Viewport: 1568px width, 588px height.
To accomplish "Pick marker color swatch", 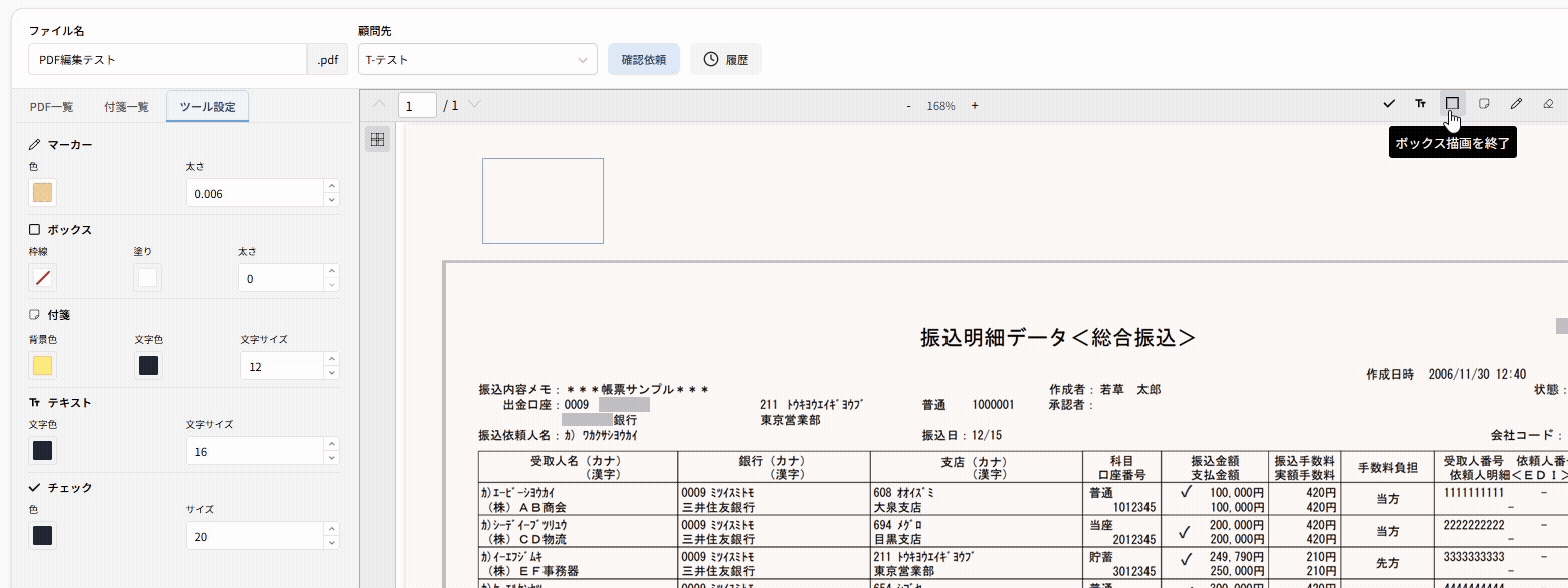I will point(43,193).
